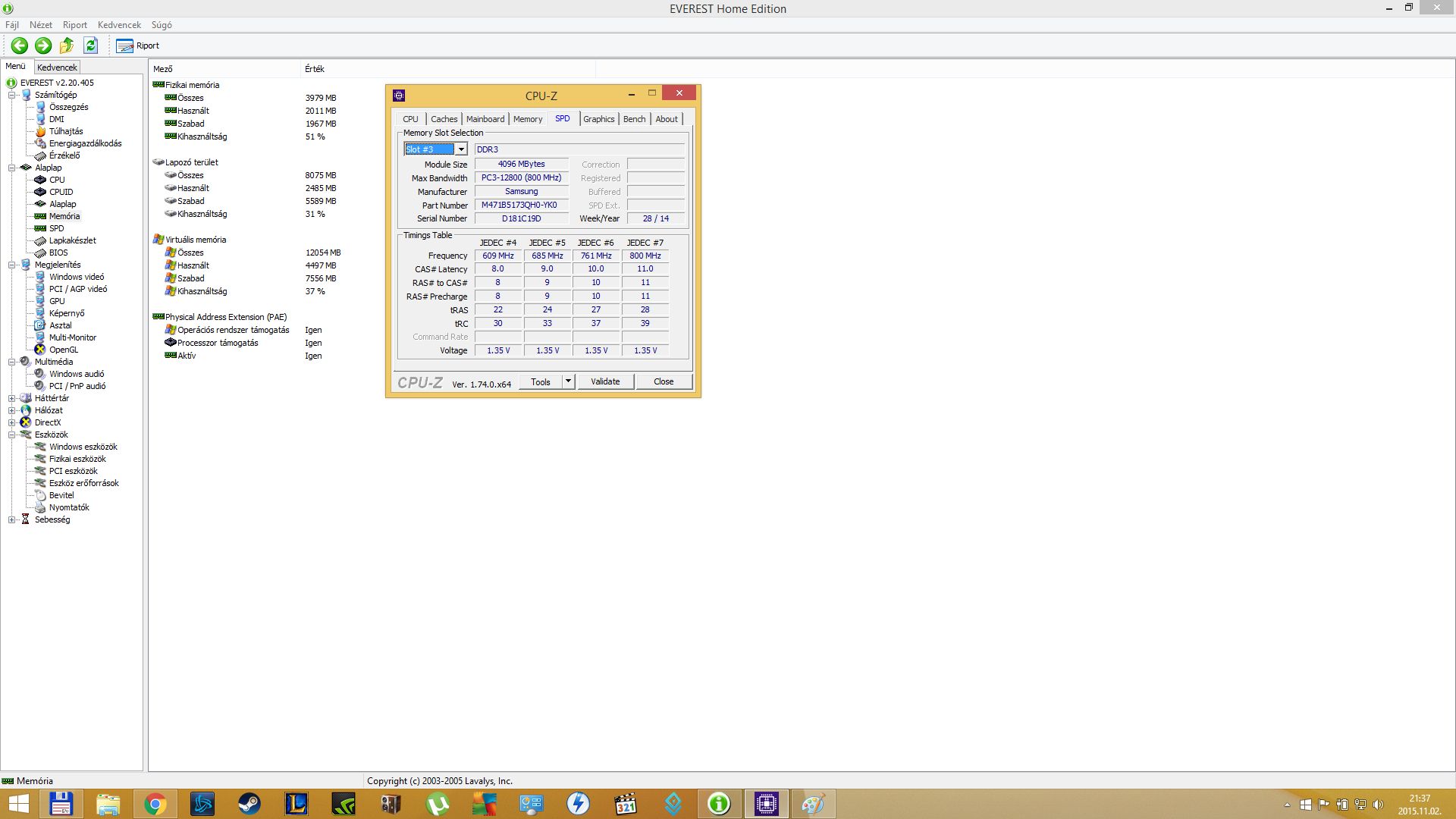This screenshot has width=1456, height=819.
Task: Select the CPUID tree entry
Action: pyautogui.click(x=54, y=192)
